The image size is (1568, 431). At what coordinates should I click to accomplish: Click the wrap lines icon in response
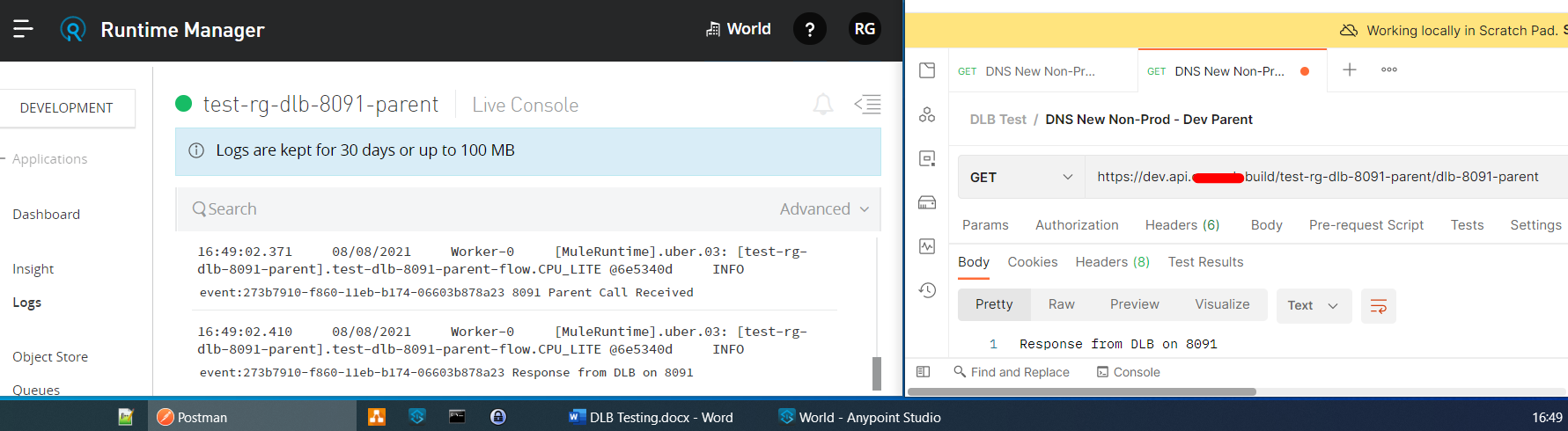click(x=1378, y=305)
